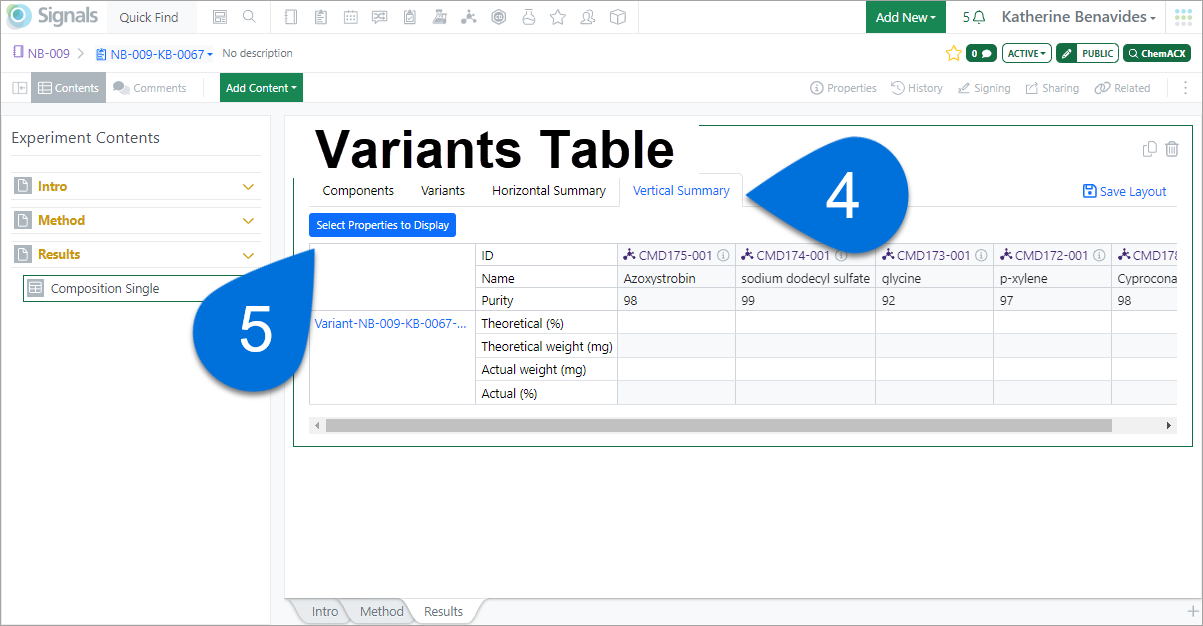Favorite the experiment with yellow star
The width and height of the screenshot is (1203, 626).
953,53
